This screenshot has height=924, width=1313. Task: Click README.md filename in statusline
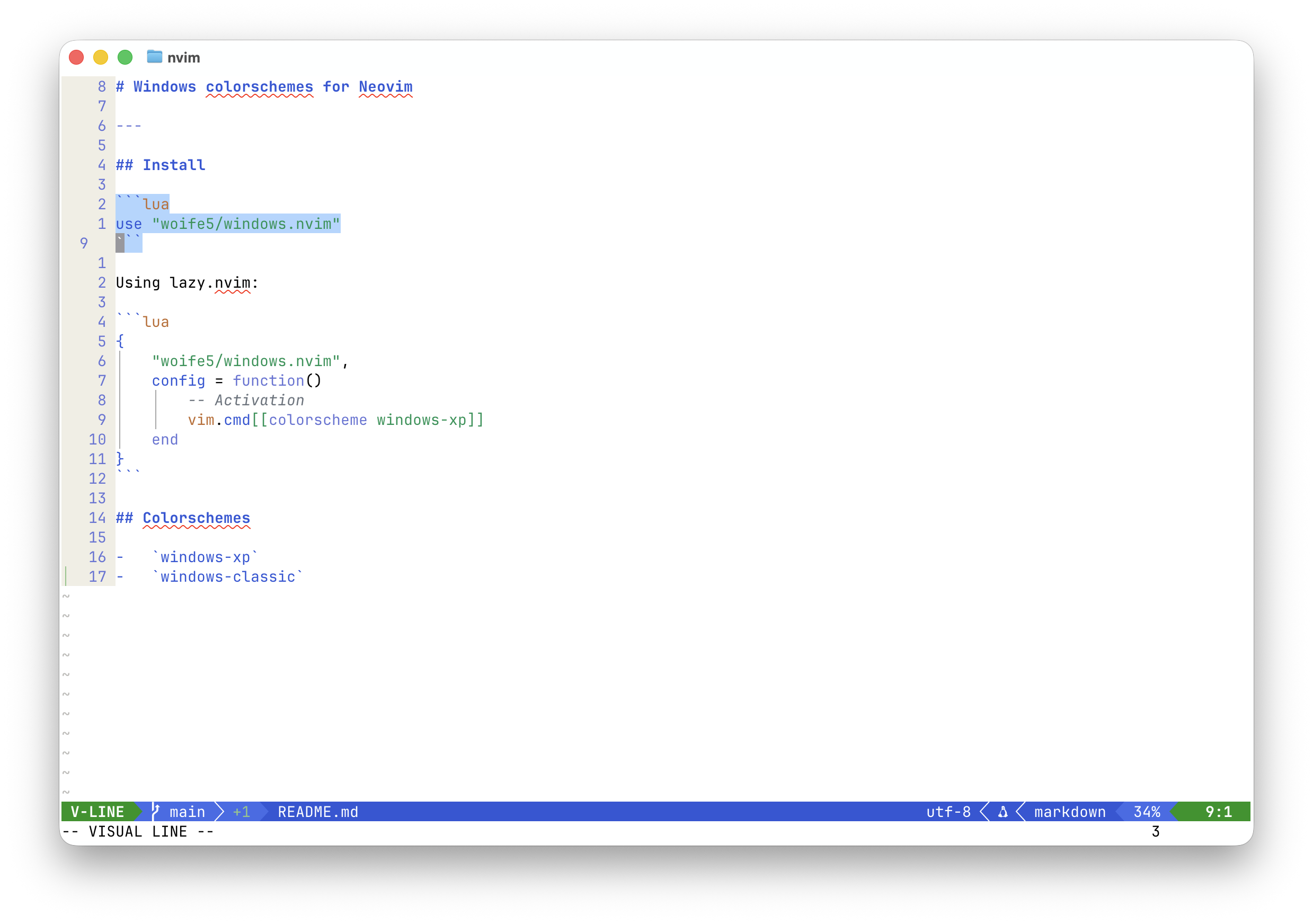tap(318, 812)
